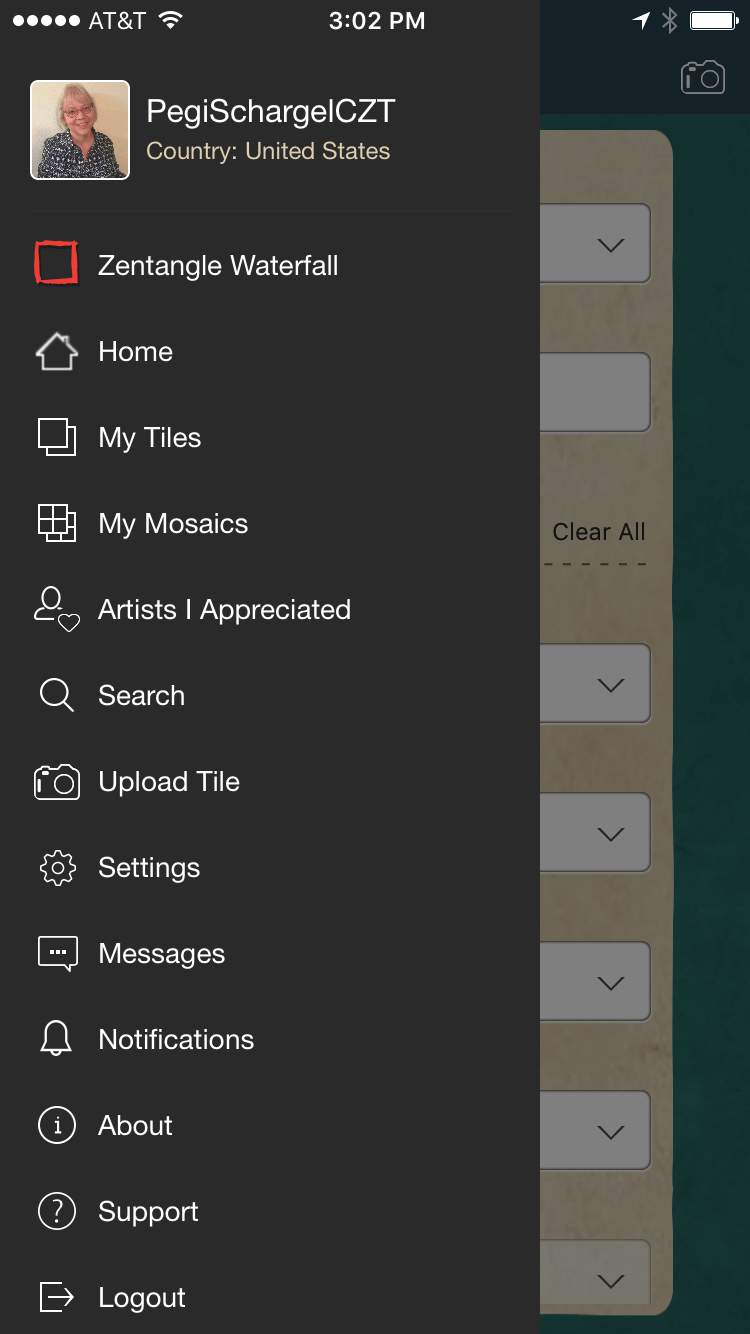Tap the empty text field without chevron

[596, 392]
